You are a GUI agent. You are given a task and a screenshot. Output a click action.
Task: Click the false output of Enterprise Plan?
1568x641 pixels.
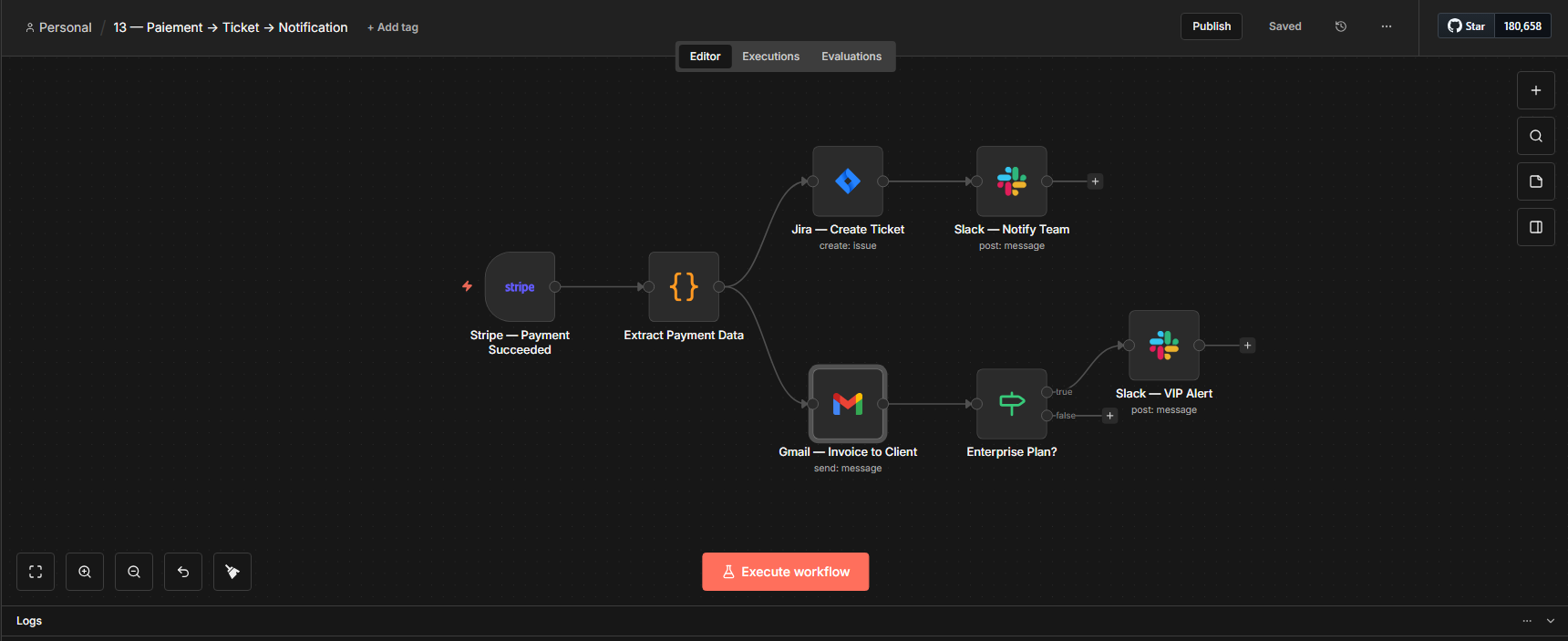pos(1047,416)
